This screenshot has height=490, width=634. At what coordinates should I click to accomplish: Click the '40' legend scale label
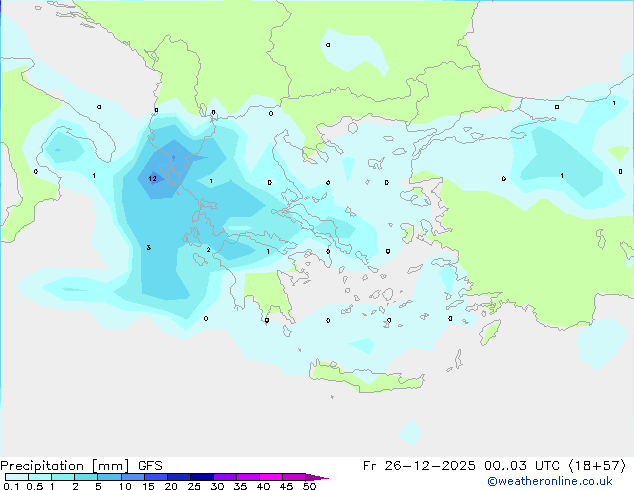[x=263, y=486]
